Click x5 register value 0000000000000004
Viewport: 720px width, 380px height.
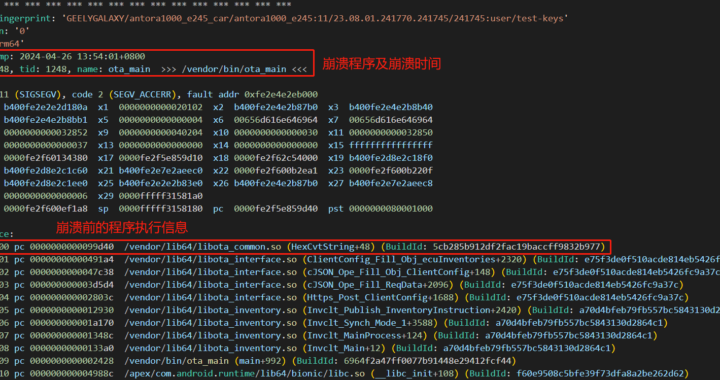[160, 120]
